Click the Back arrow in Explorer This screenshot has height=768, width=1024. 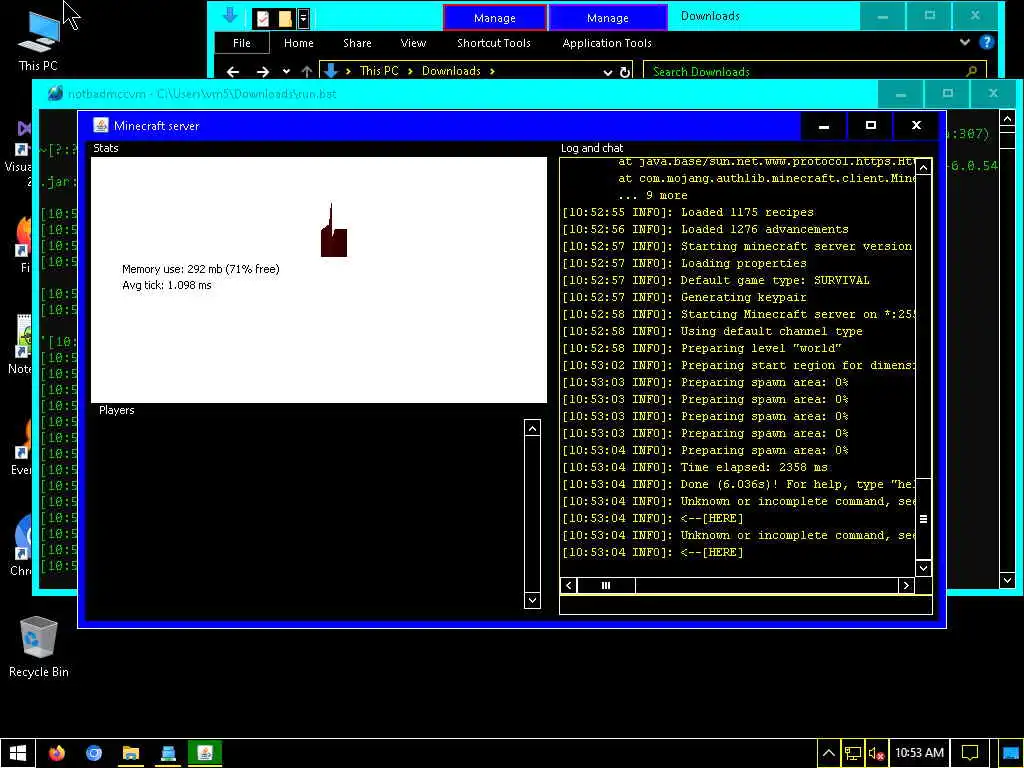(x=232, y=71)
